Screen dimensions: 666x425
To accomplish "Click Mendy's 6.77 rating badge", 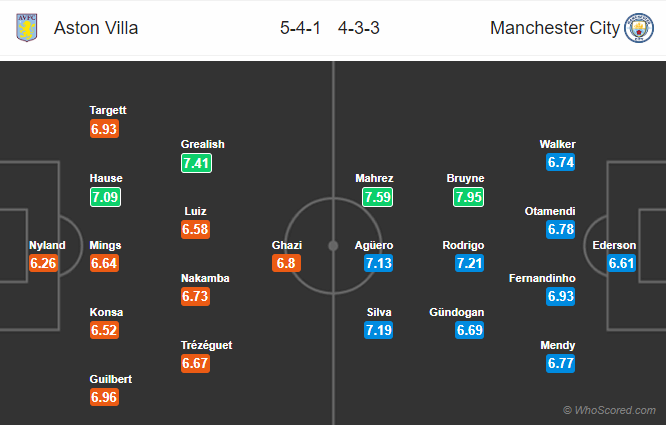I will (x=561, y=363).
